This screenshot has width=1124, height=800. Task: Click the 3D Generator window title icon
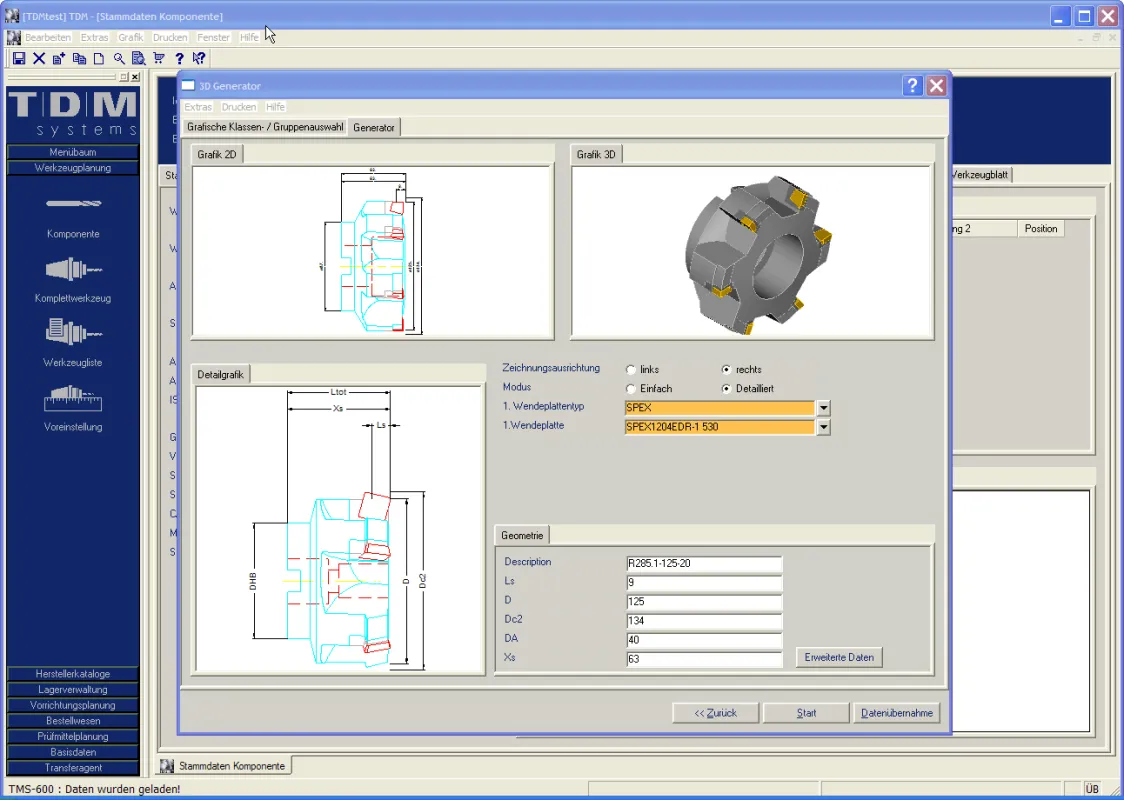(188, 86)
